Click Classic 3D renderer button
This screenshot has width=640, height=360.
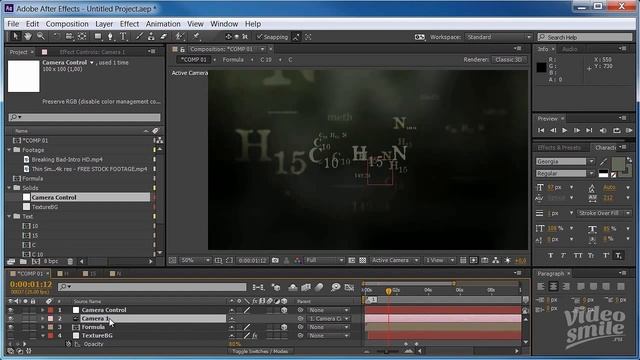(509, 60)
